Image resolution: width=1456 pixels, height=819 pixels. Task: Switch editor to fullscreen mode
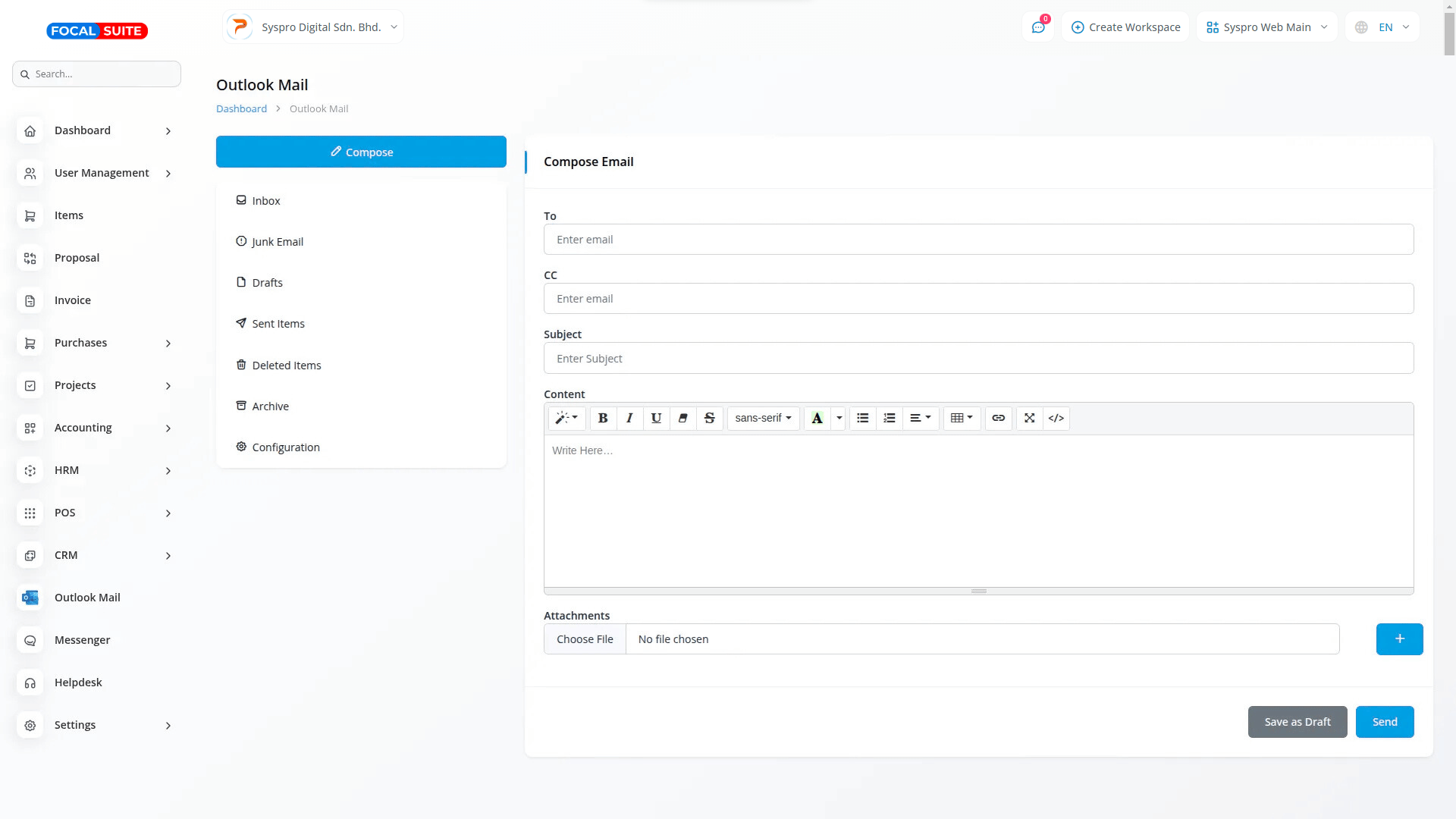click(1029, 418)
